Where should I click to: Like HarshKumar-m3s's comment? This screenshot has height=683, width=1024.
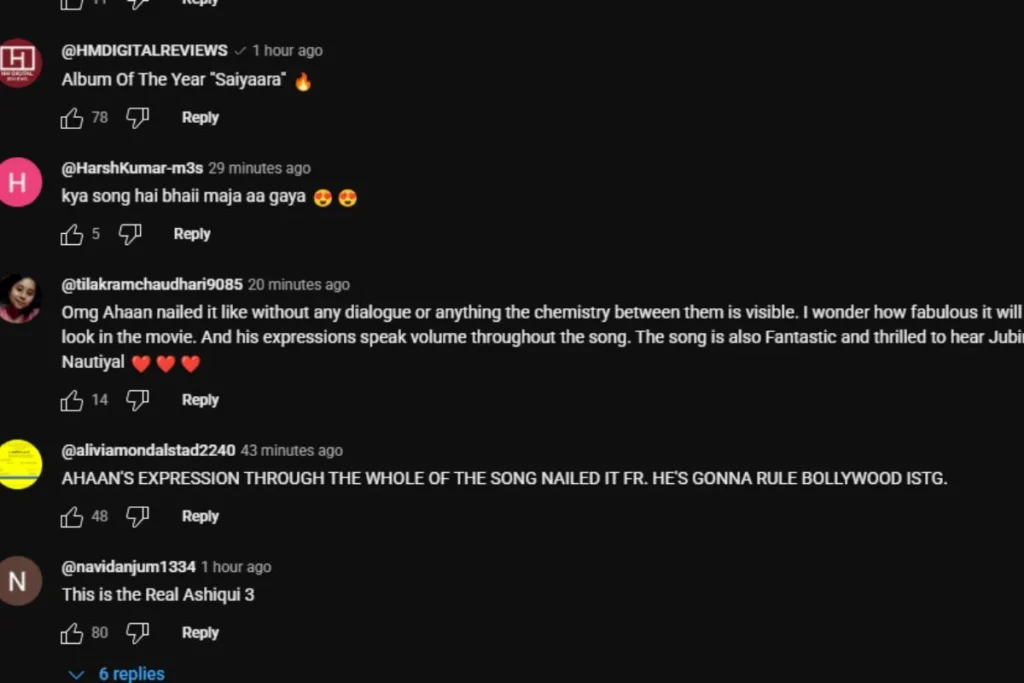(x=72, y=234)
